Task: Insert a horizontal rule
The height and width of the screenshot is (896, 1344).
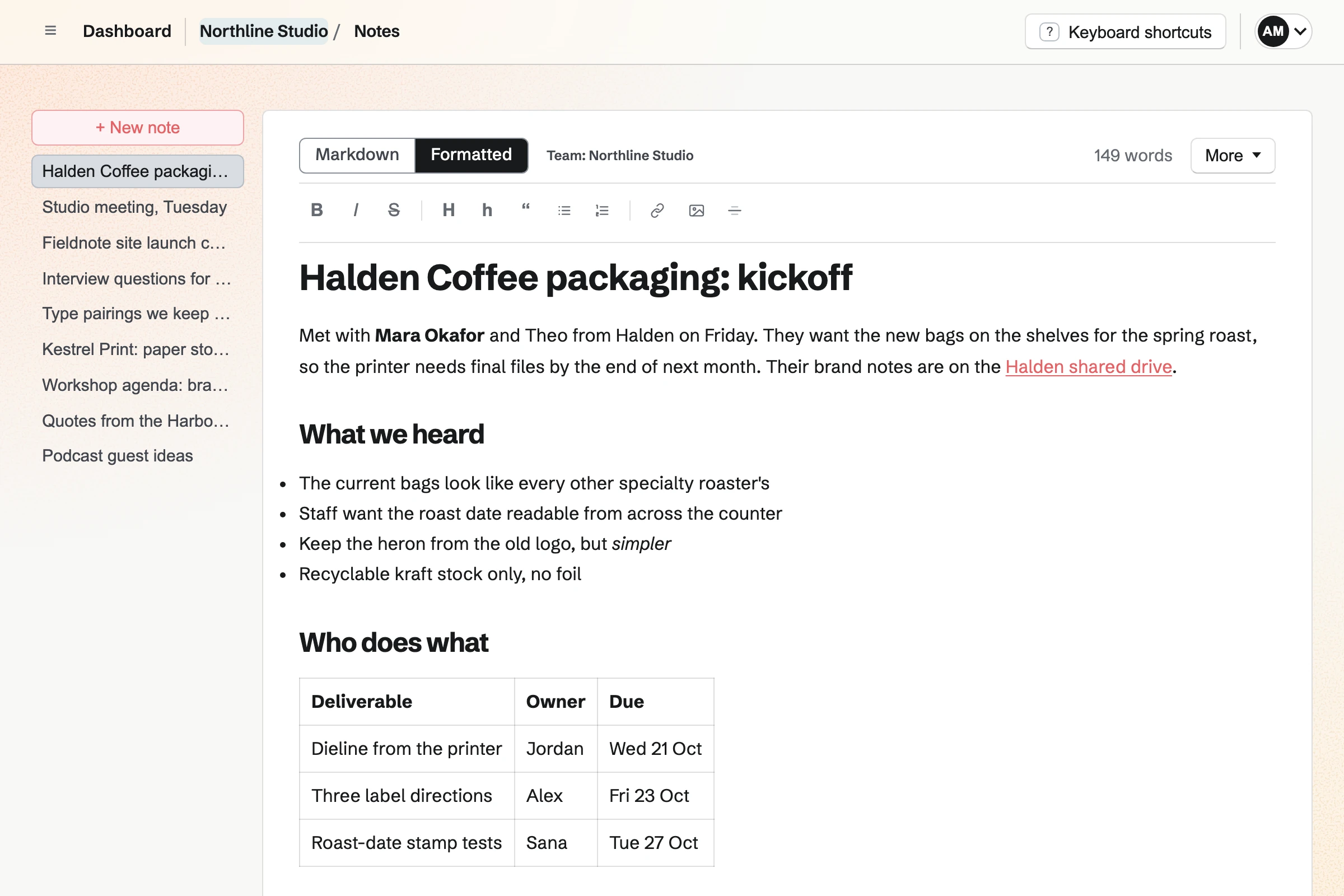Action: click(x=734, y=211)
